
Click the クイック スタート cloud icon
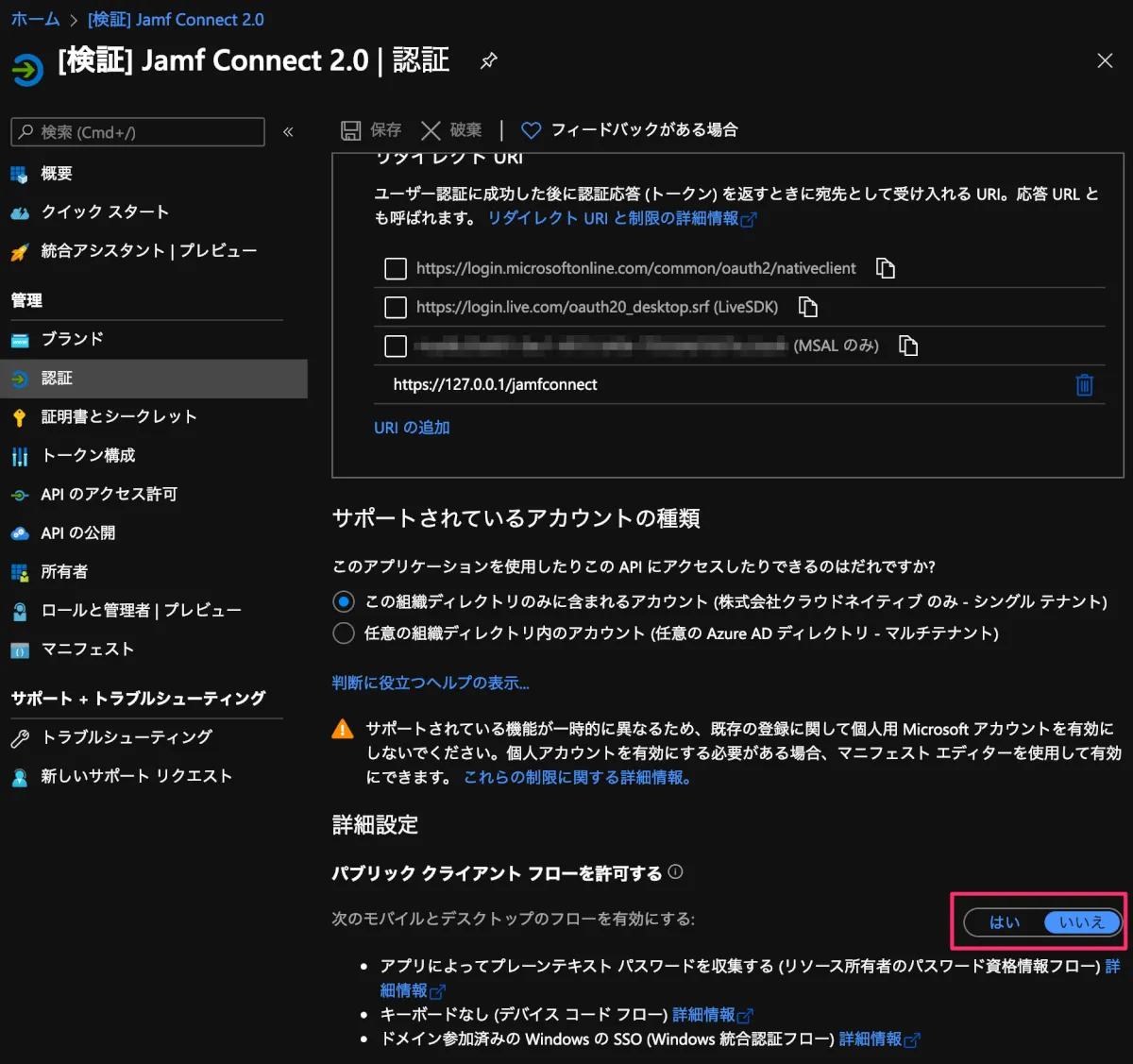20,212
